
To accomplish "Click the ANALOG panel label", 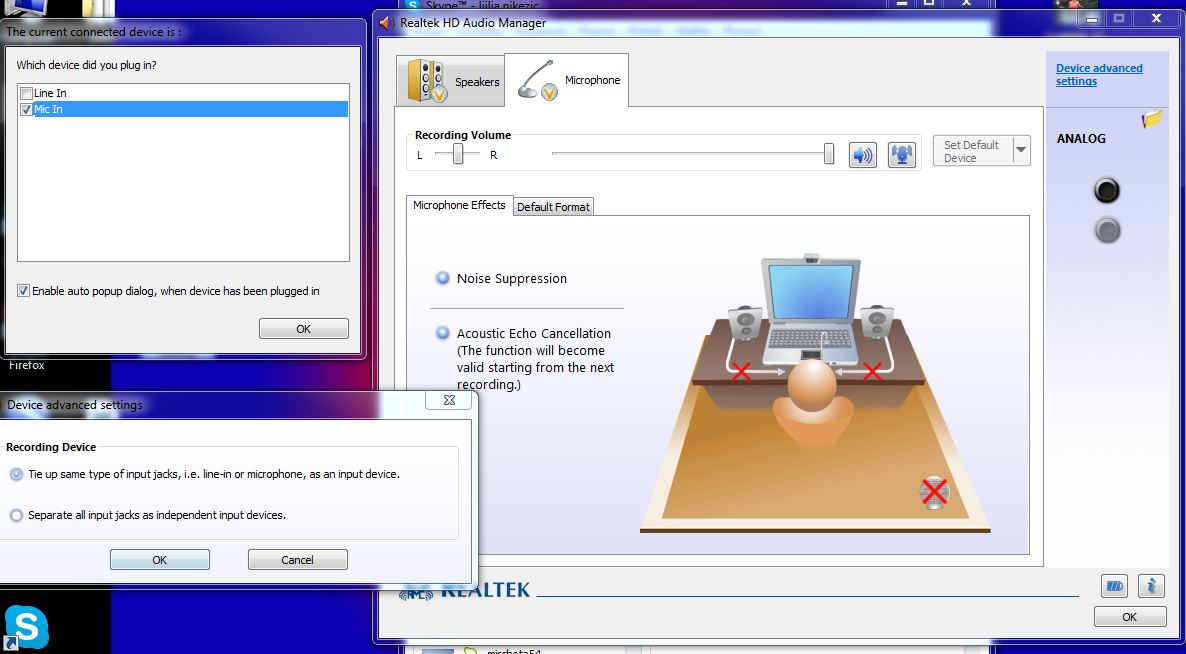I will tap(1081, 138).
